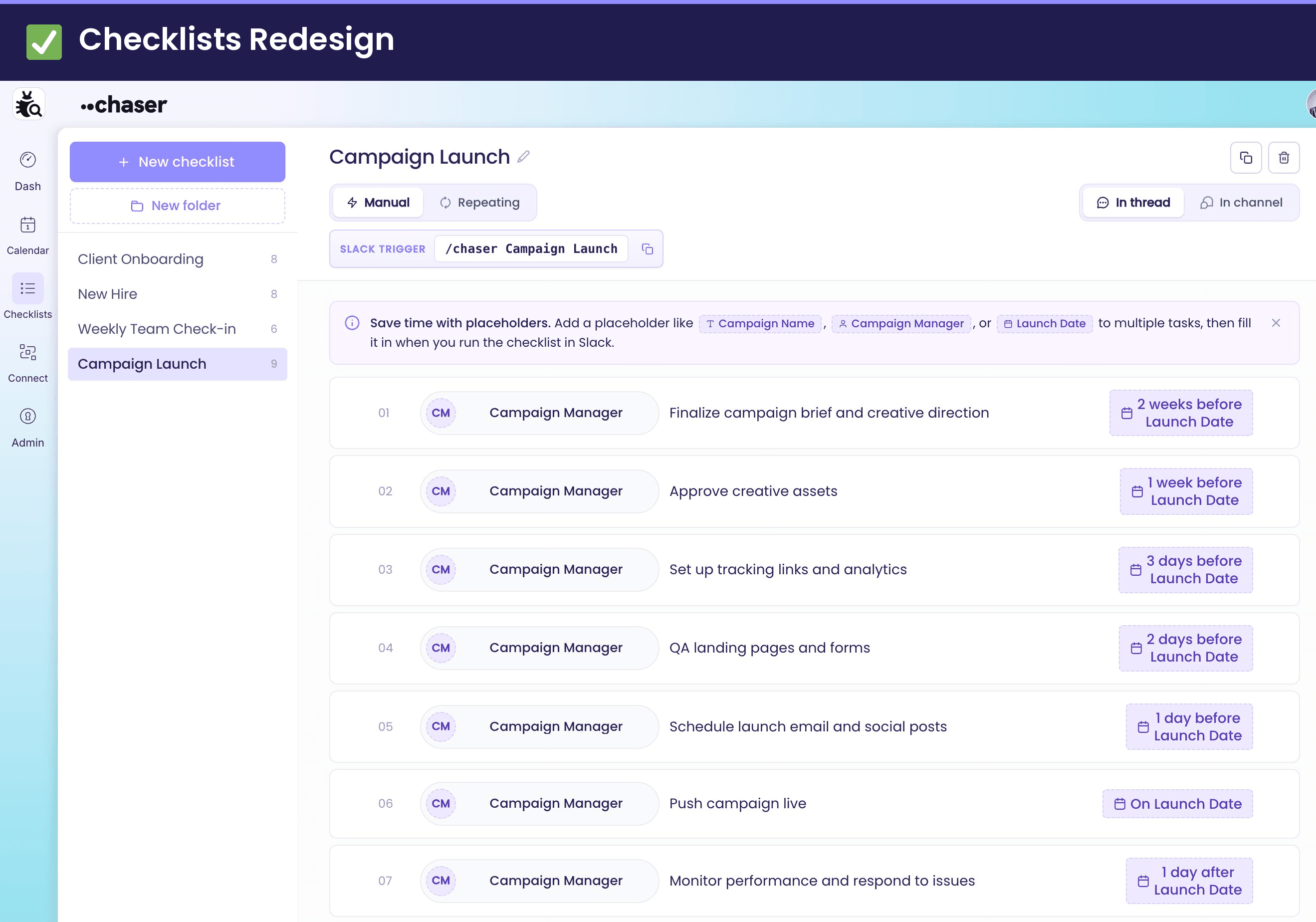Click CM avatar on task 04
This screenshot has width=1316, height=922.
pos(441,648)
